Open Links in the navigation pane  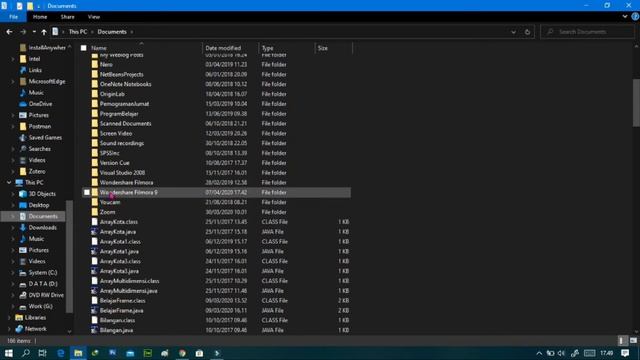[x=35, y=70]
